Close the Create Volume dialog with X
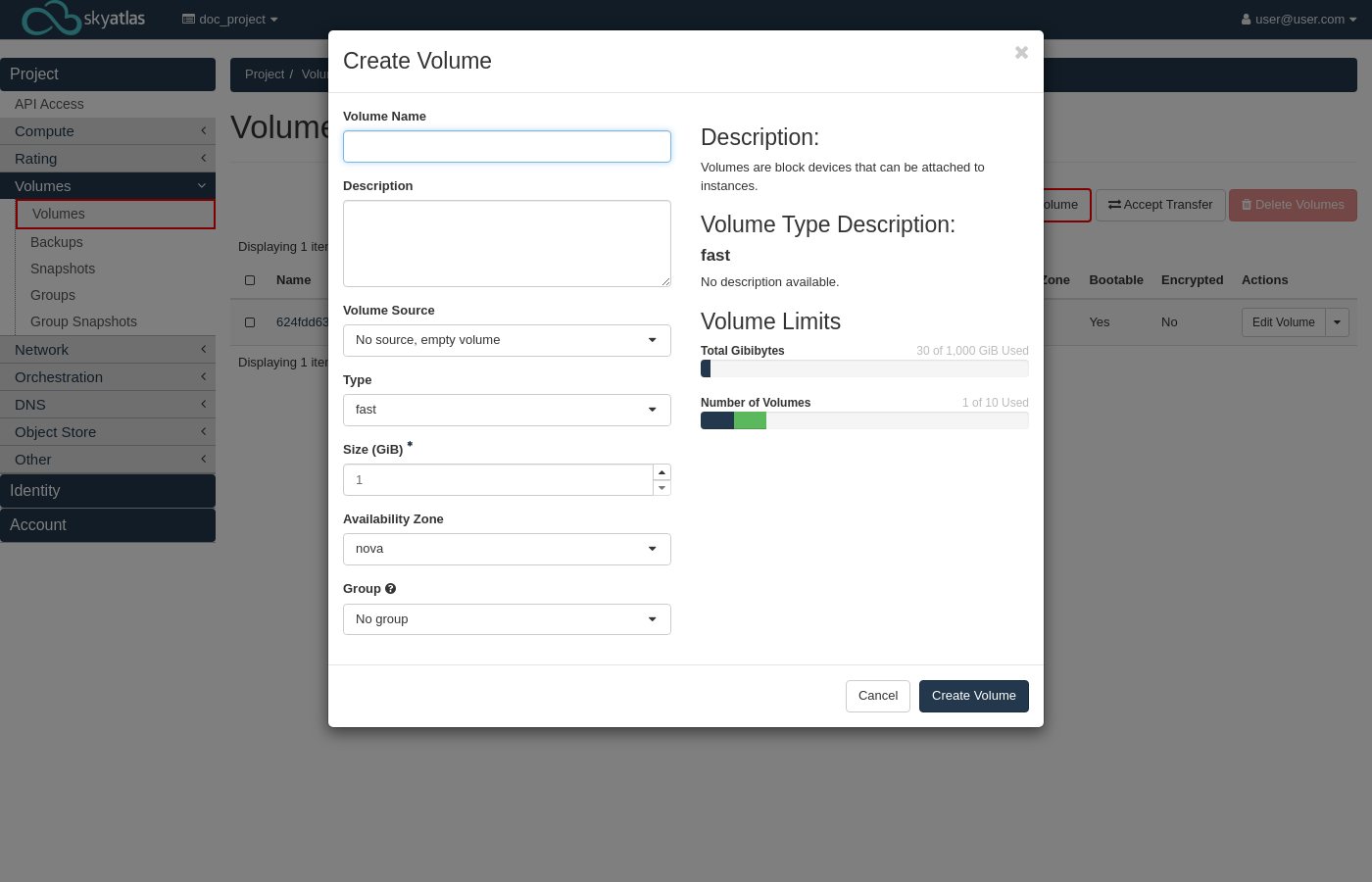 [1021, 53]
